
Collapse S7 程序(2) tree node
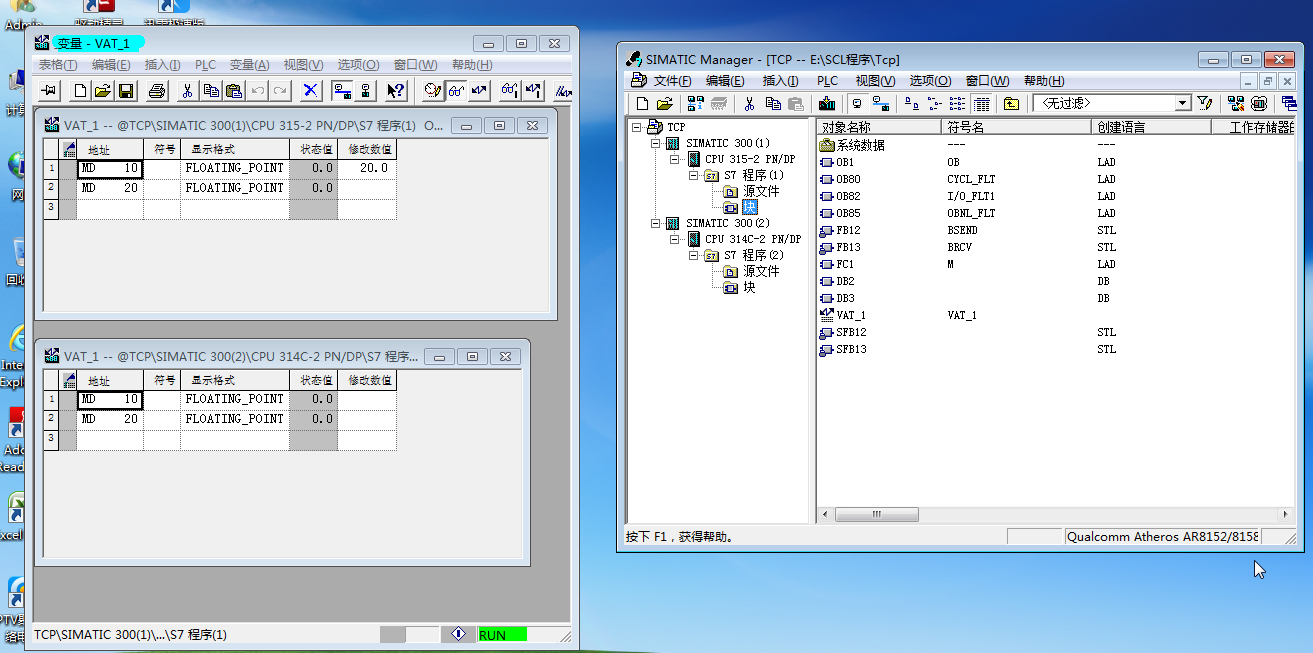[x=693, y=255]
